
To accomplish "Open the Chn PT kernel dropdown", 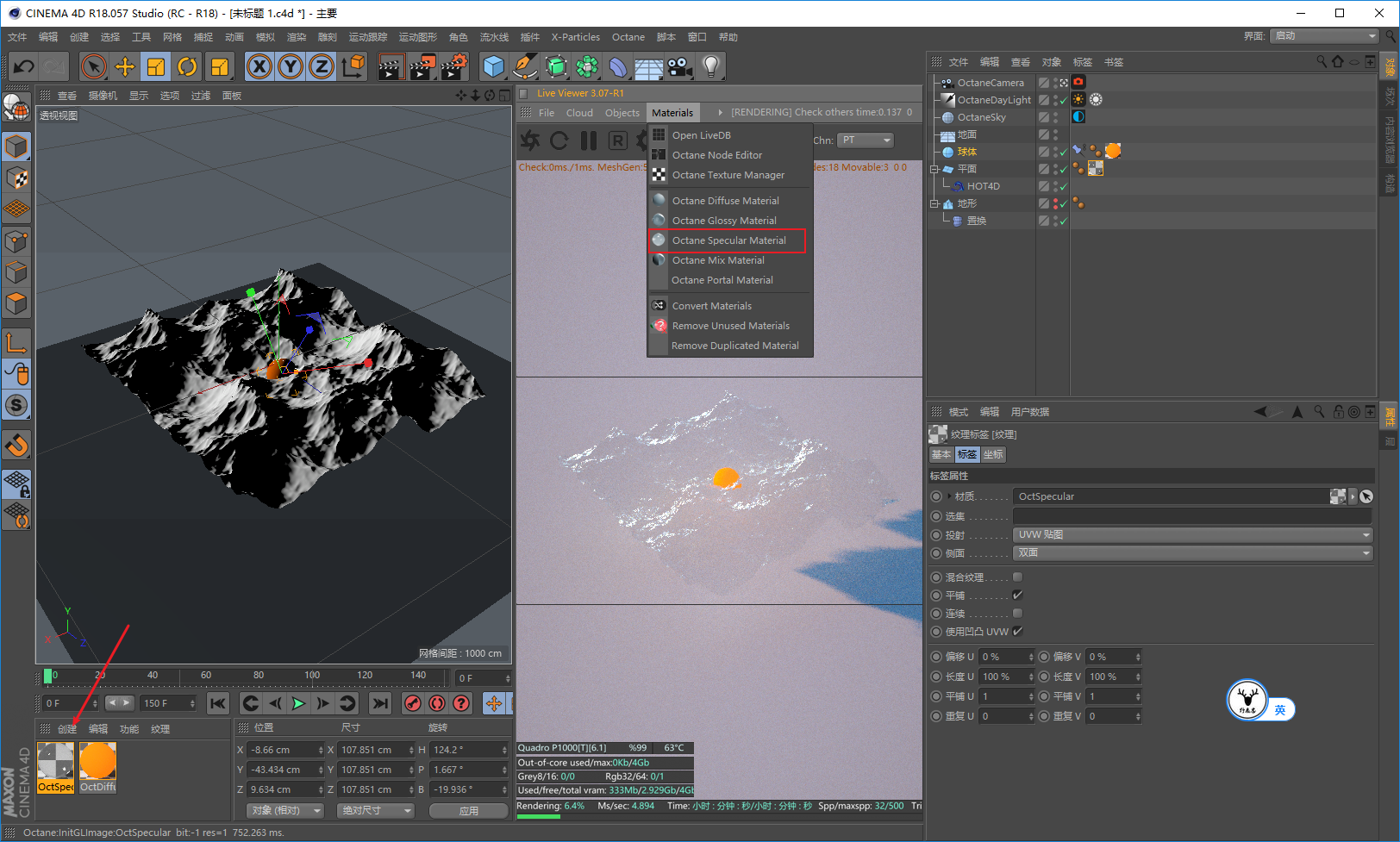I will coord(866,140).
